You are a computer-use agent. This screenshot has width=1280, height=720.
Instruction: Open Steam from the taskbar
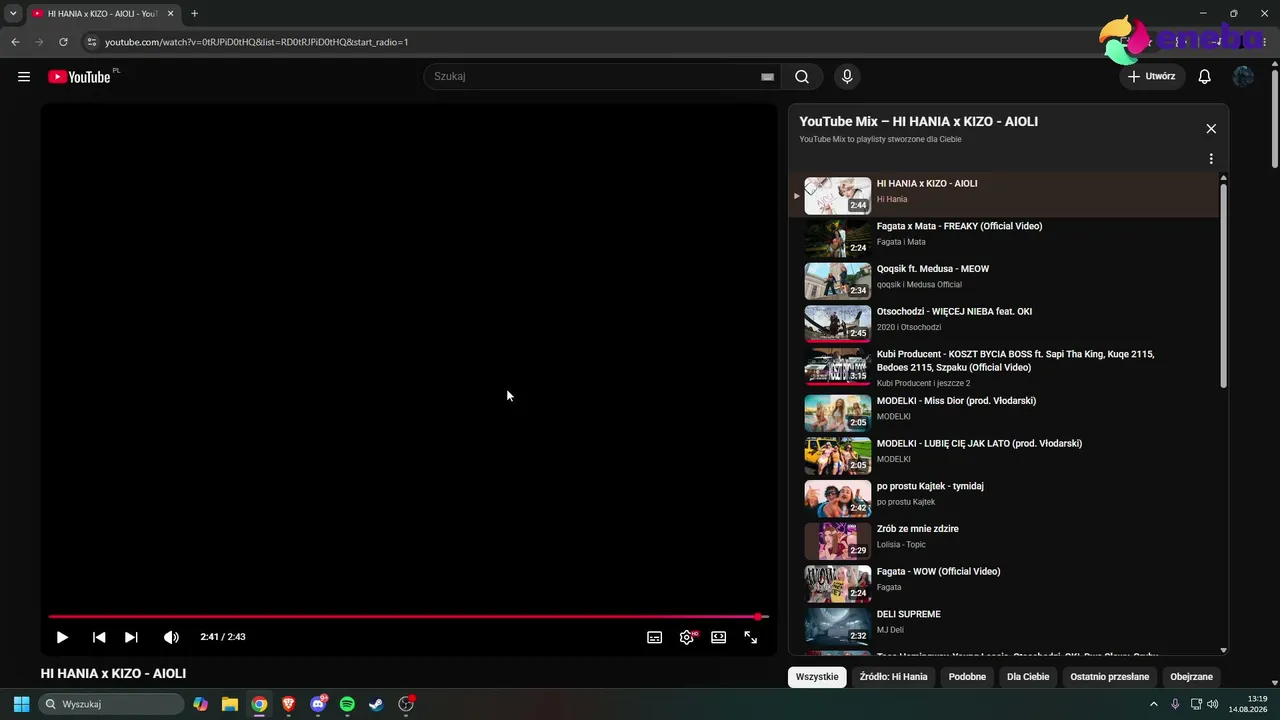(x=376, y=704)
